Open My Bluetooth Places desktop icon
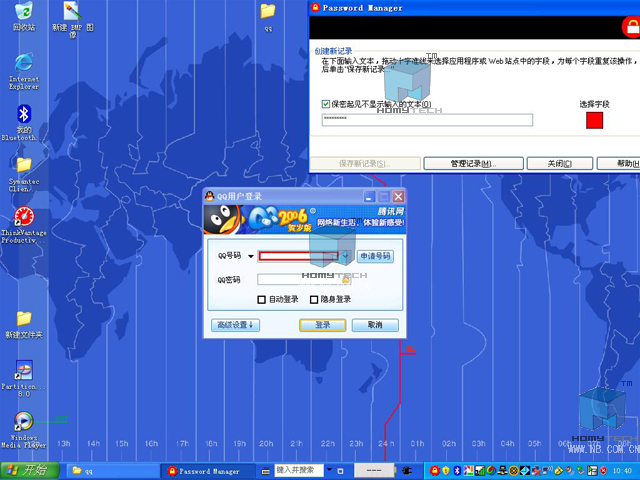This screenshot has height=480, width=640. [x=23, y=115]
